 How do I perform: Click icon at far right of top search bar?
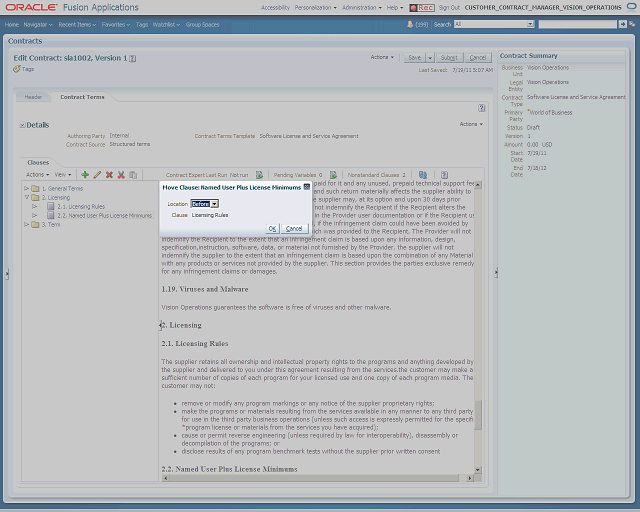(x=632, y=24)
